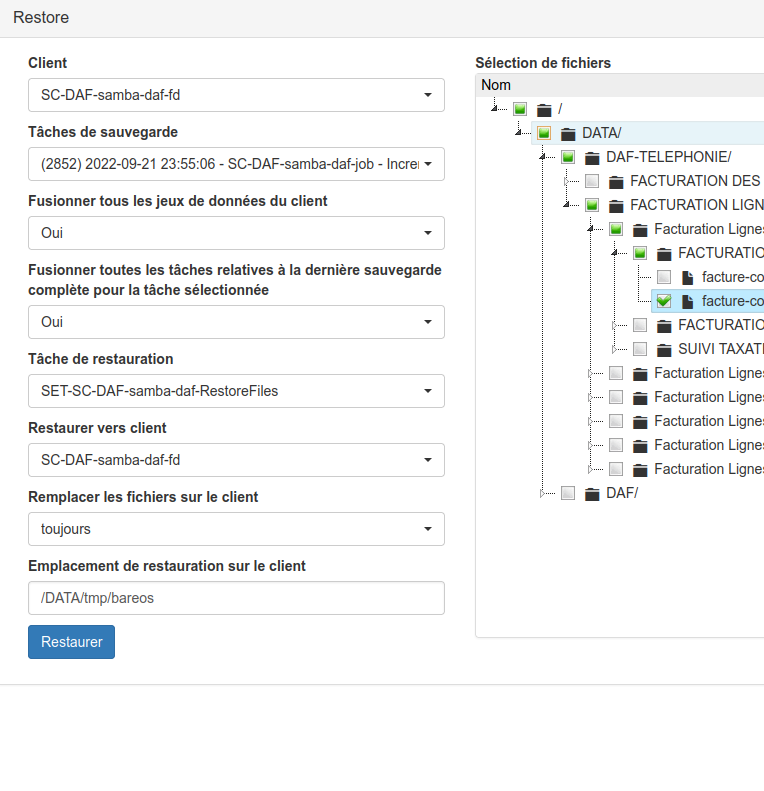
Task: Click the restore location field /DATA/tmp/bareos
Action: coord(236,598)
